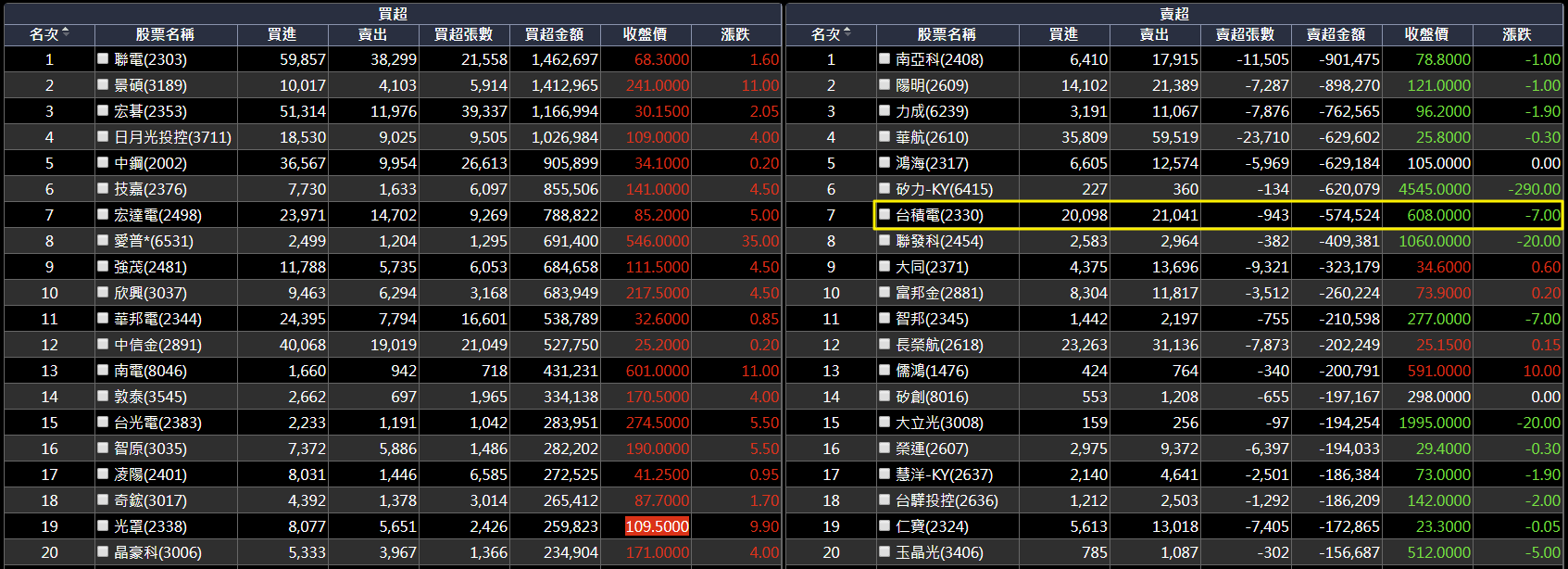The image size is (1568, 569).
Task: Mark the 愛普*(6531) checkbox
Action: (103, 240)
